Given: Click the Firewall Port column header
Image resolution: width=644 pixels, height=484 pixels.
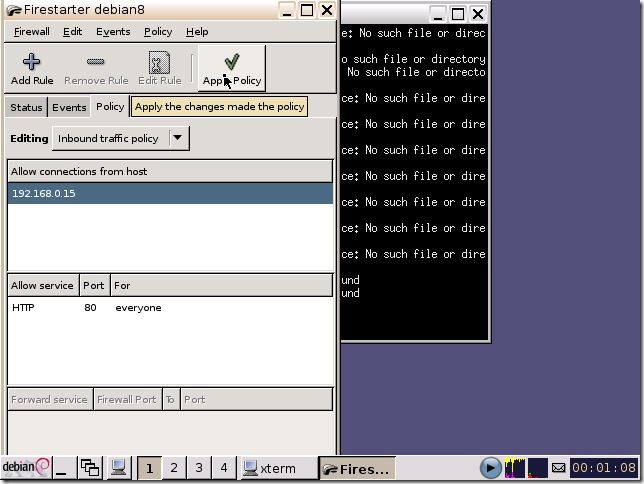Looking at the screenshot, I should coord(128,399).
